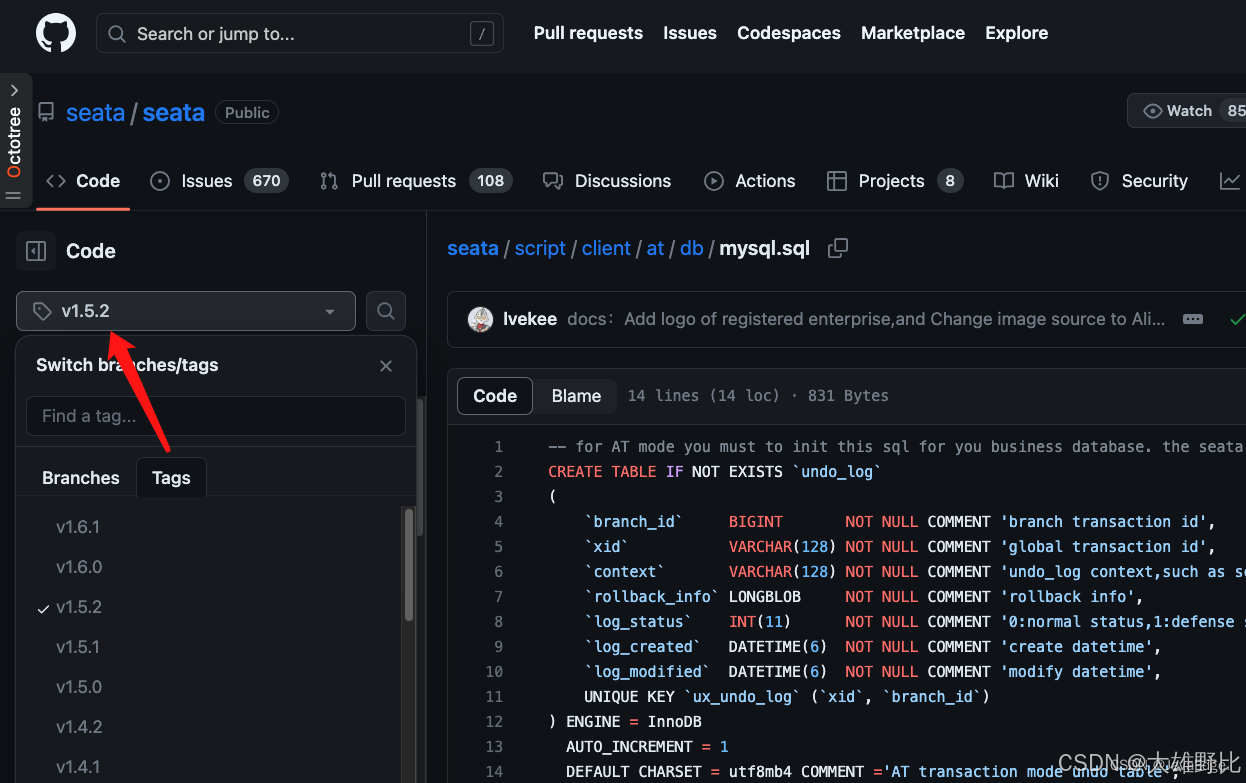This screenshot has width=1246, height=783.
Task: Click the Public repository badge
Action: (x=247, y=113)
